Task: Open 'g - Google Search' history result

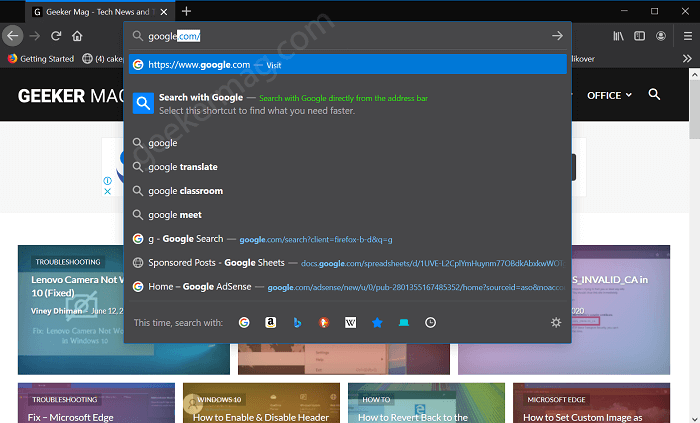Action: tap(348, 239)
